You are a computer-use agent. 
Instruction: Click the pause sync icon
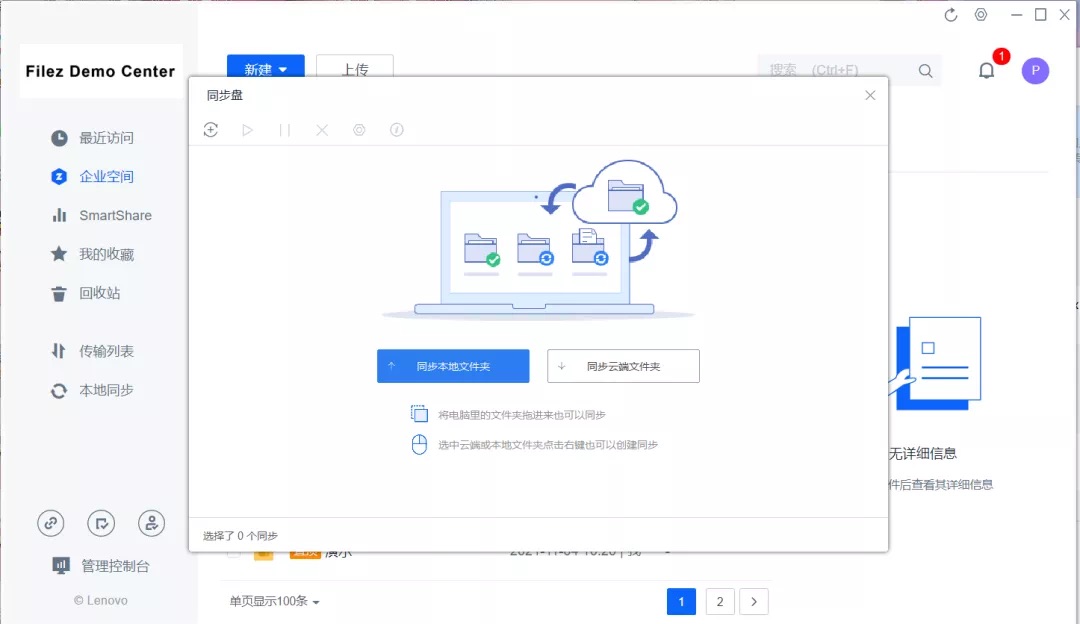(284, 129)
